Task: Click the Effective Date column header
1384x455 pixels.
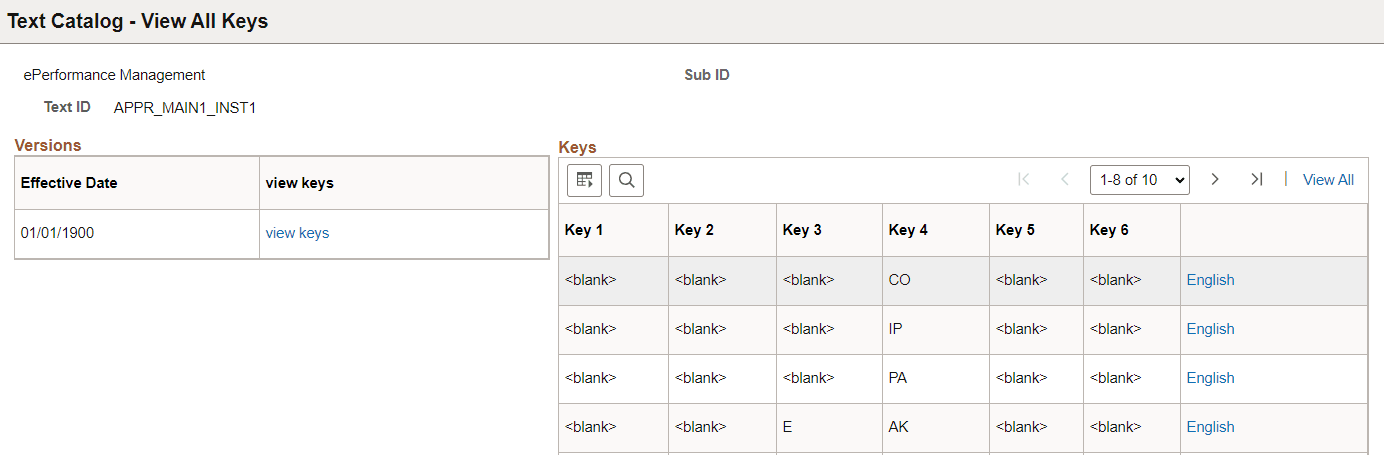Action: tap(69, 183)
